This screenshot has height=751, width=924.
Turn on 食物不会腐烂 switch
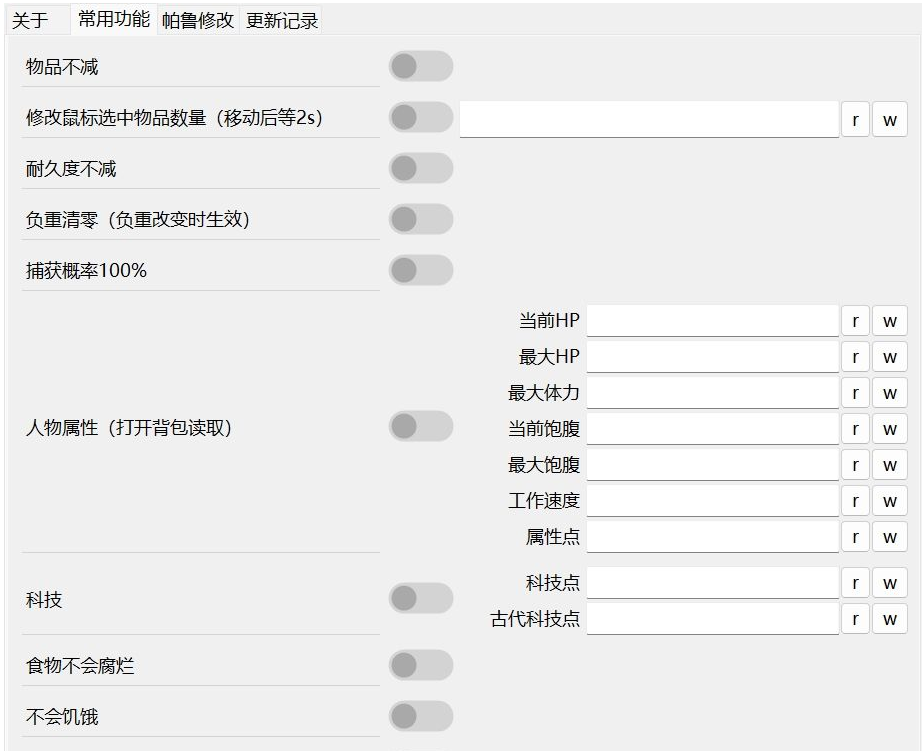coord(420,665)
